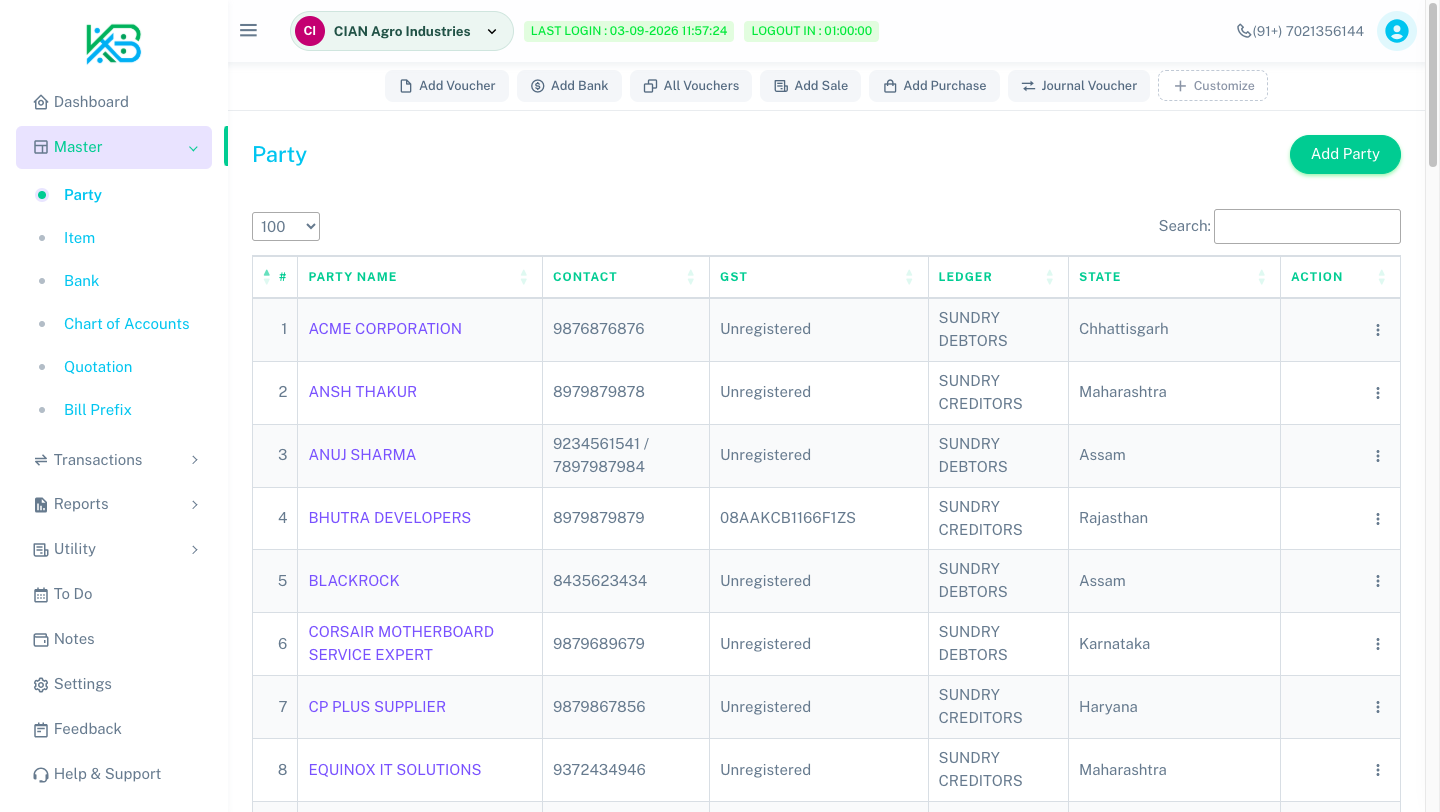Open the ANUJ SHARMA party link
This screenshot has width=1440, height=812.
point(362,455)
